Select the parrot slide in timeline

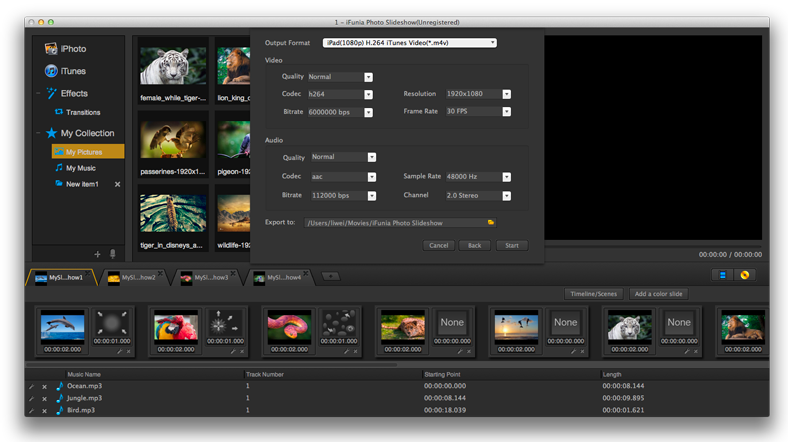[176, 327]
